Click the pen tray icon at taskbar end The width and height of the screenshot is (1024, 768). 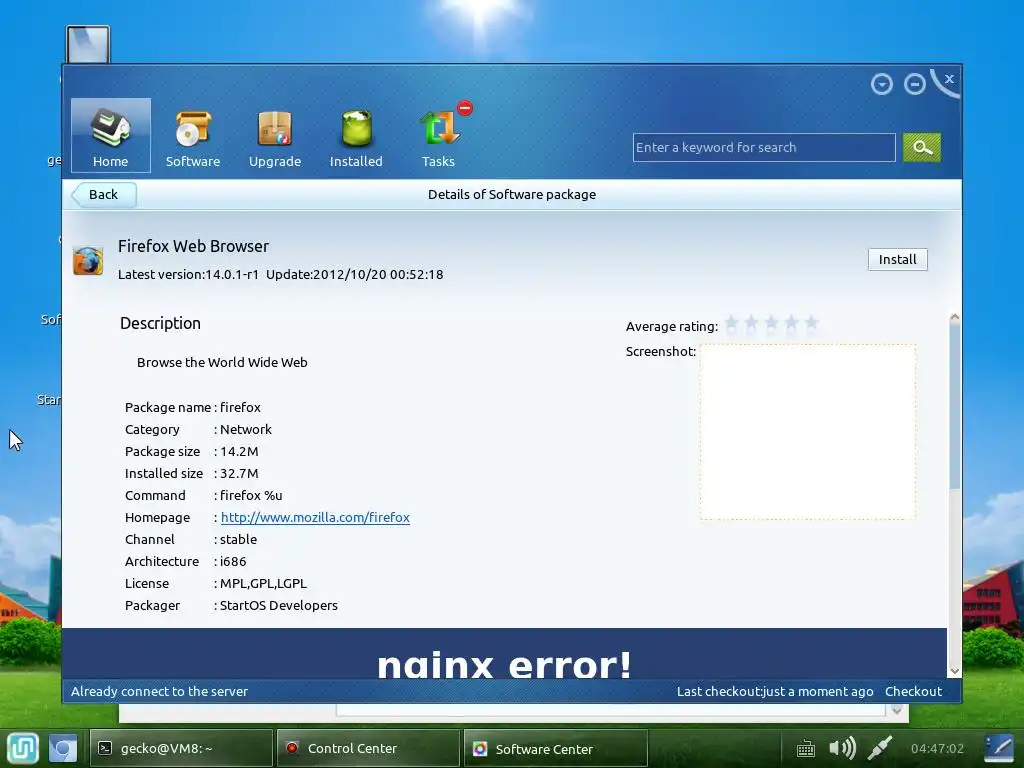(x=999, y=748)
